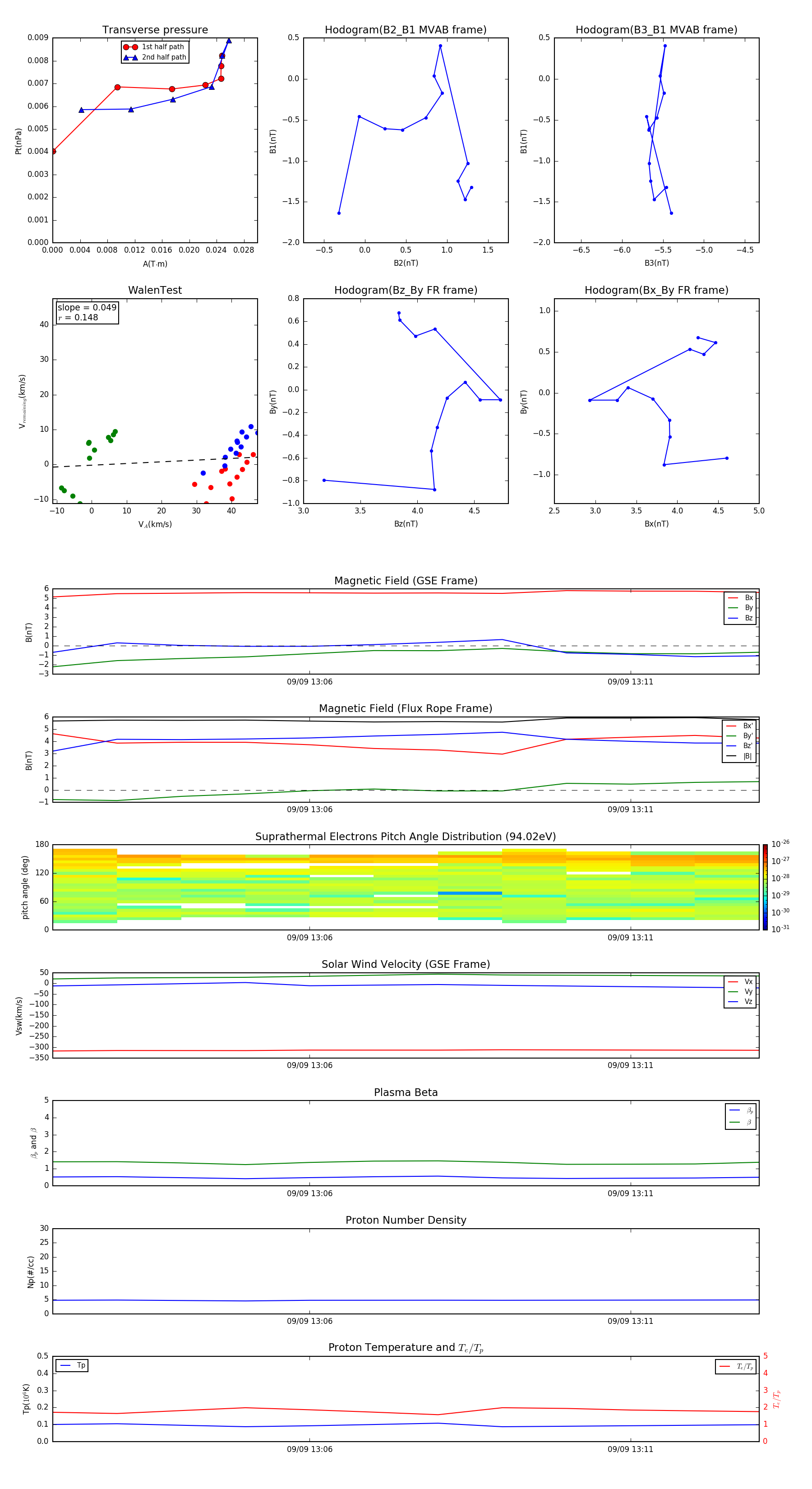Click the 'slope = 0.049' annotation
The width and height of the screenshot is (812, 1489).
coord(87,308)
